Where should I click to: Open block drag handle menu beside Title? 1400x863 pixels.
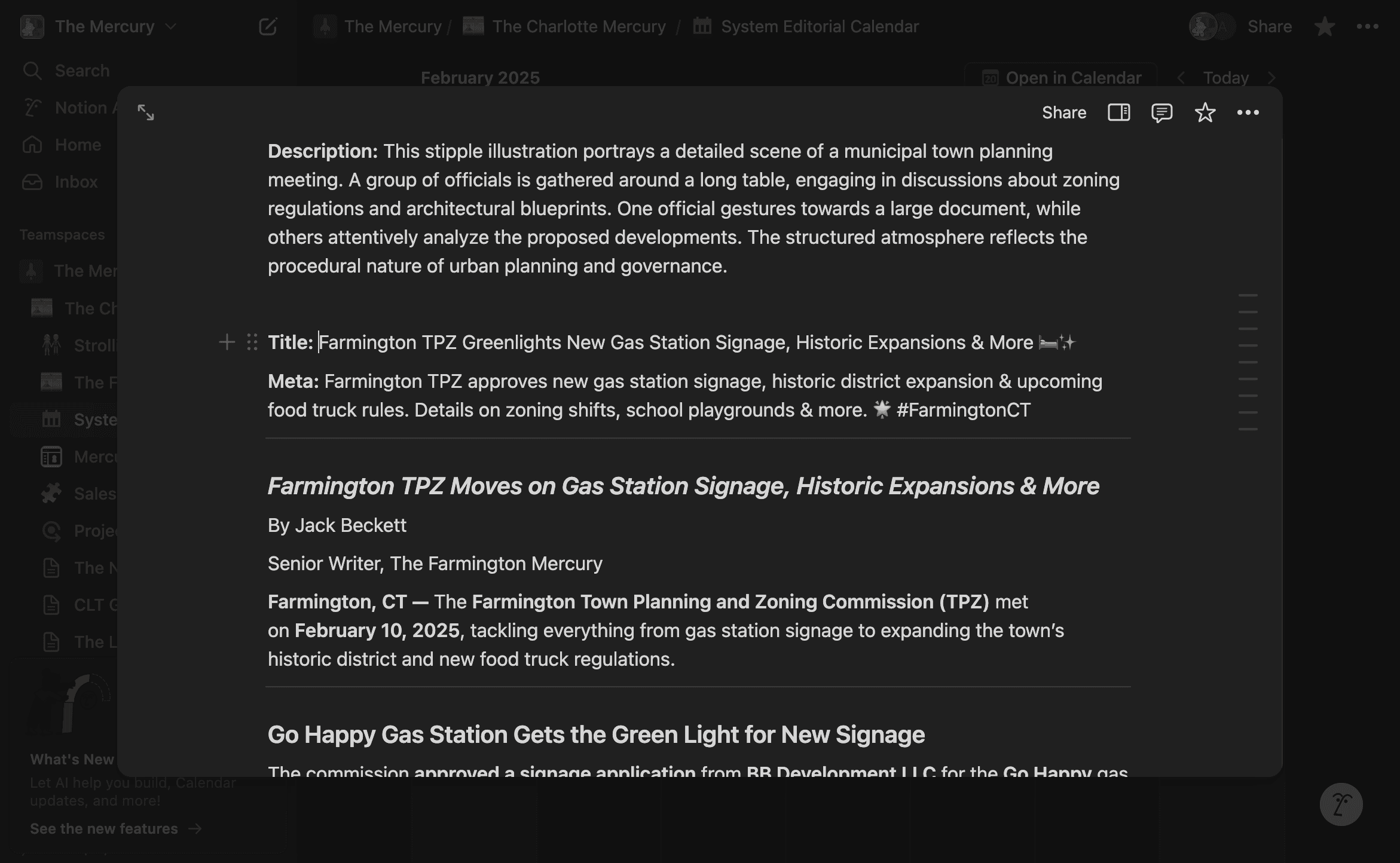(252, 342)
